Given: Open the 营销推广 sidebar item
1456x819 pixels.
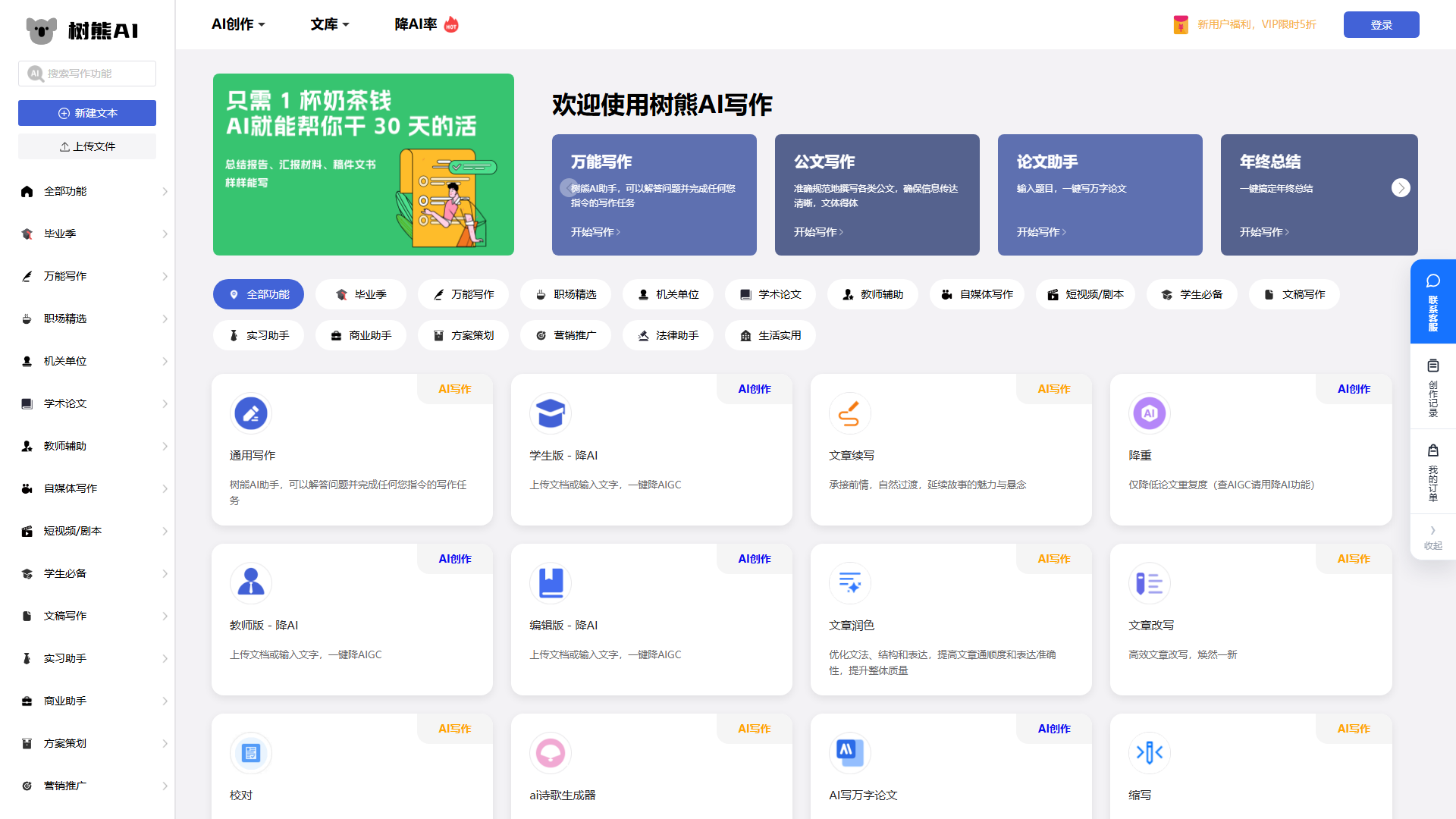Looking at the screenshot, I should (x=87, y=786).
